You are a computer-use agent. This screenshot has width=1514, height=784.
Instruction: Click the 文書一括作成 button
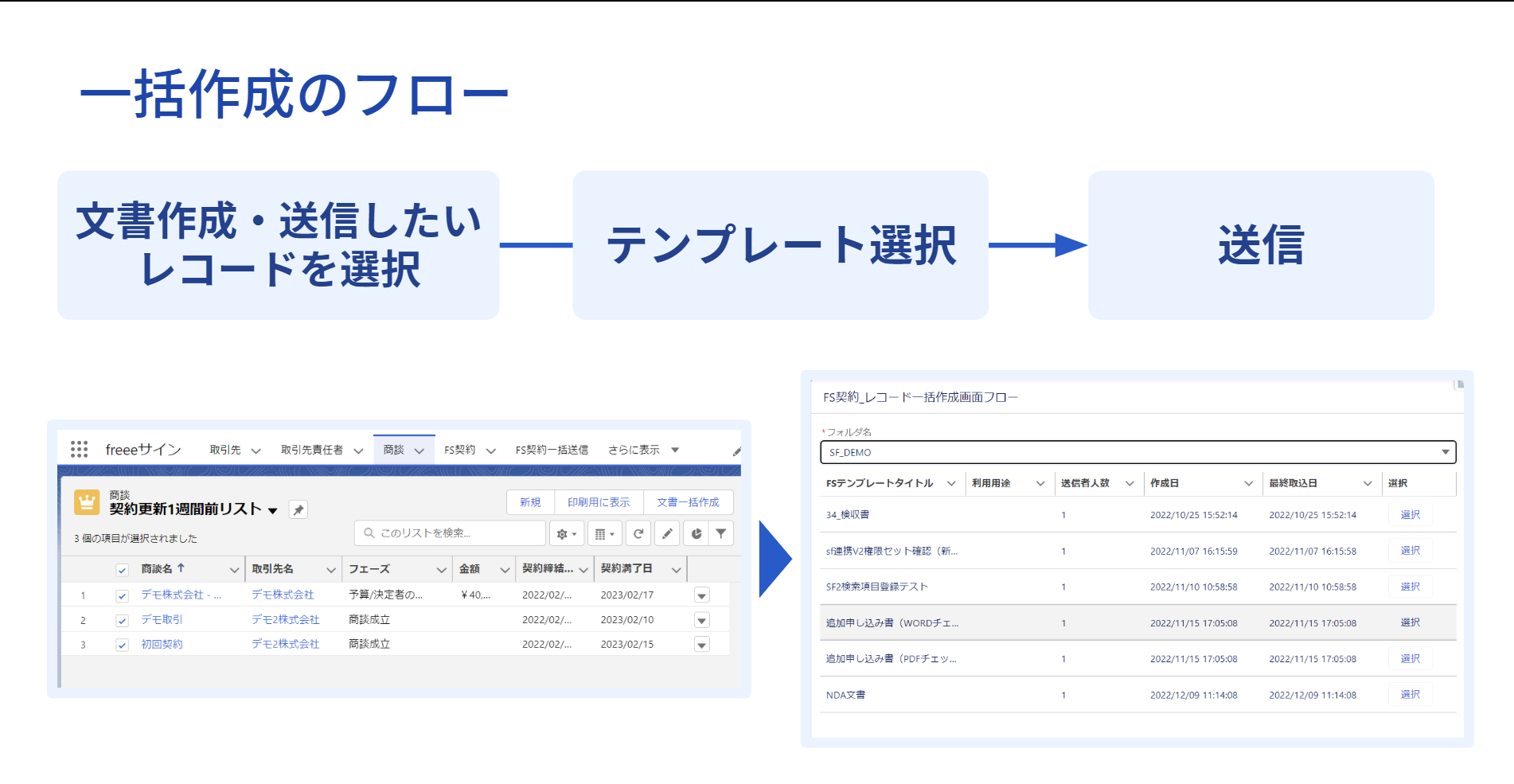pyautogui.click(x=688, y=501)
